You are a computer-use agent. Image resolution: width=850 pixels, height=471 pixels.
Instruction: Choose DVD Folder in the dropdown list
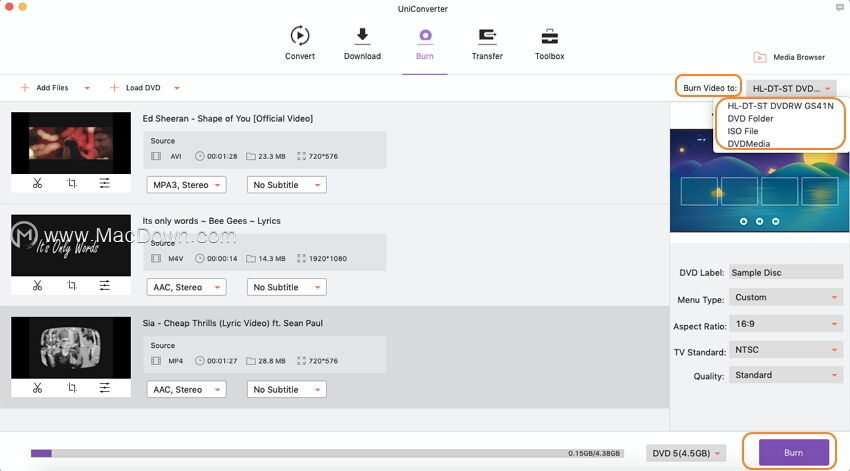point(750,119)
